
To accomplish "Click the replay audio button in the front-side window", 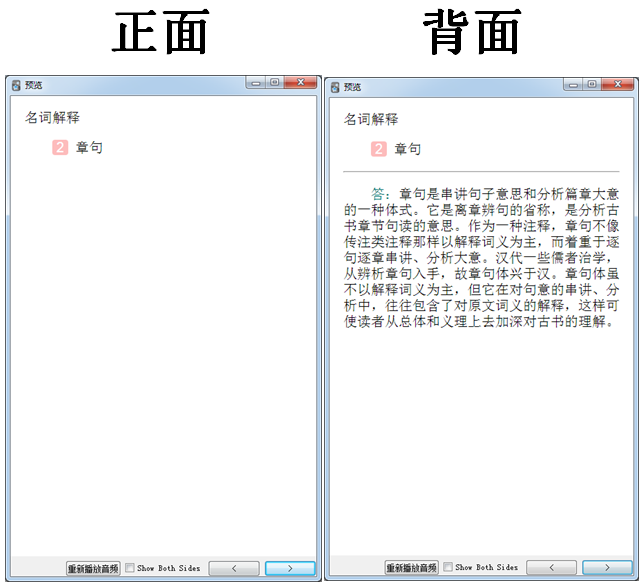I will (x=93, y=568).
